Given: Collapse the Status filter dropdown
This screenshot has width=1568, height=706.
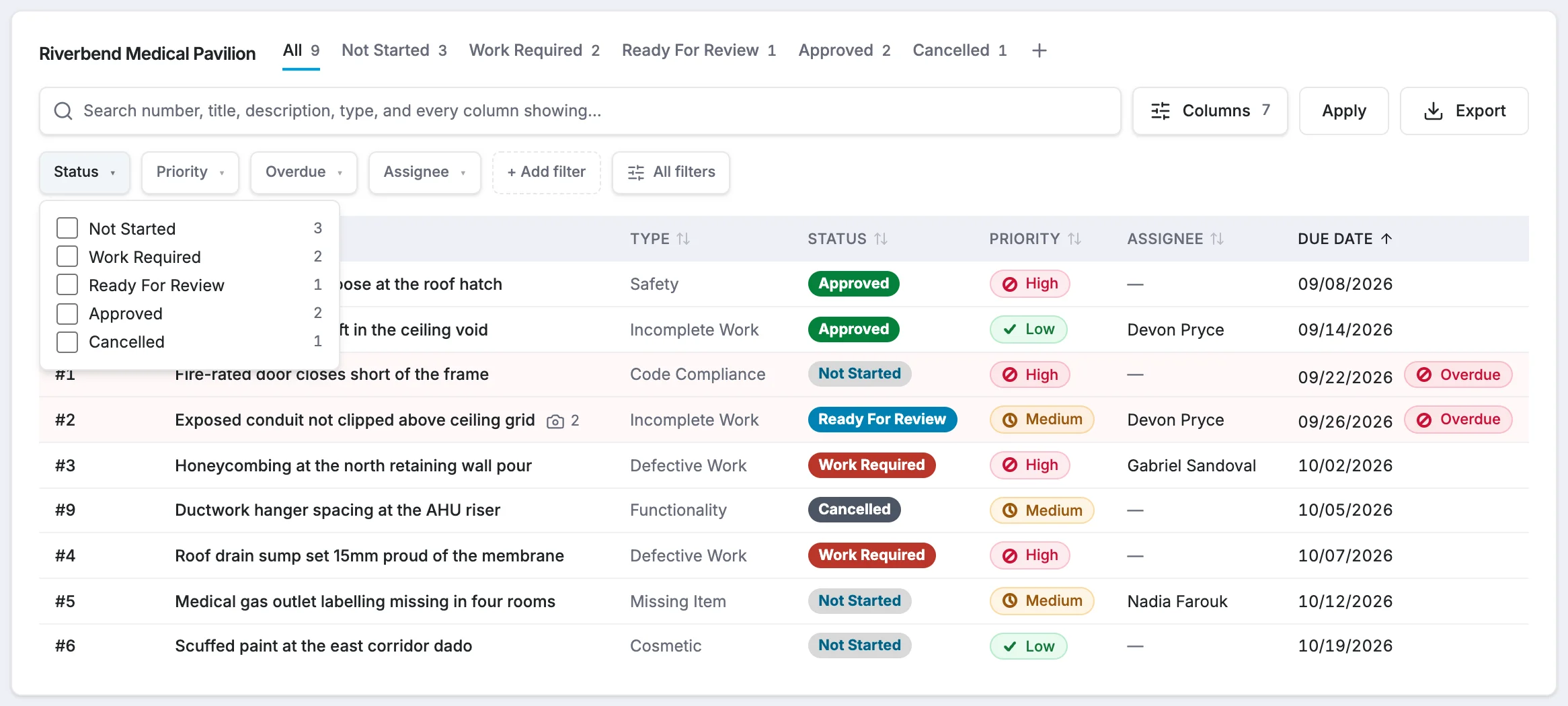Looking at the screenshot, I should click(85, 172).
